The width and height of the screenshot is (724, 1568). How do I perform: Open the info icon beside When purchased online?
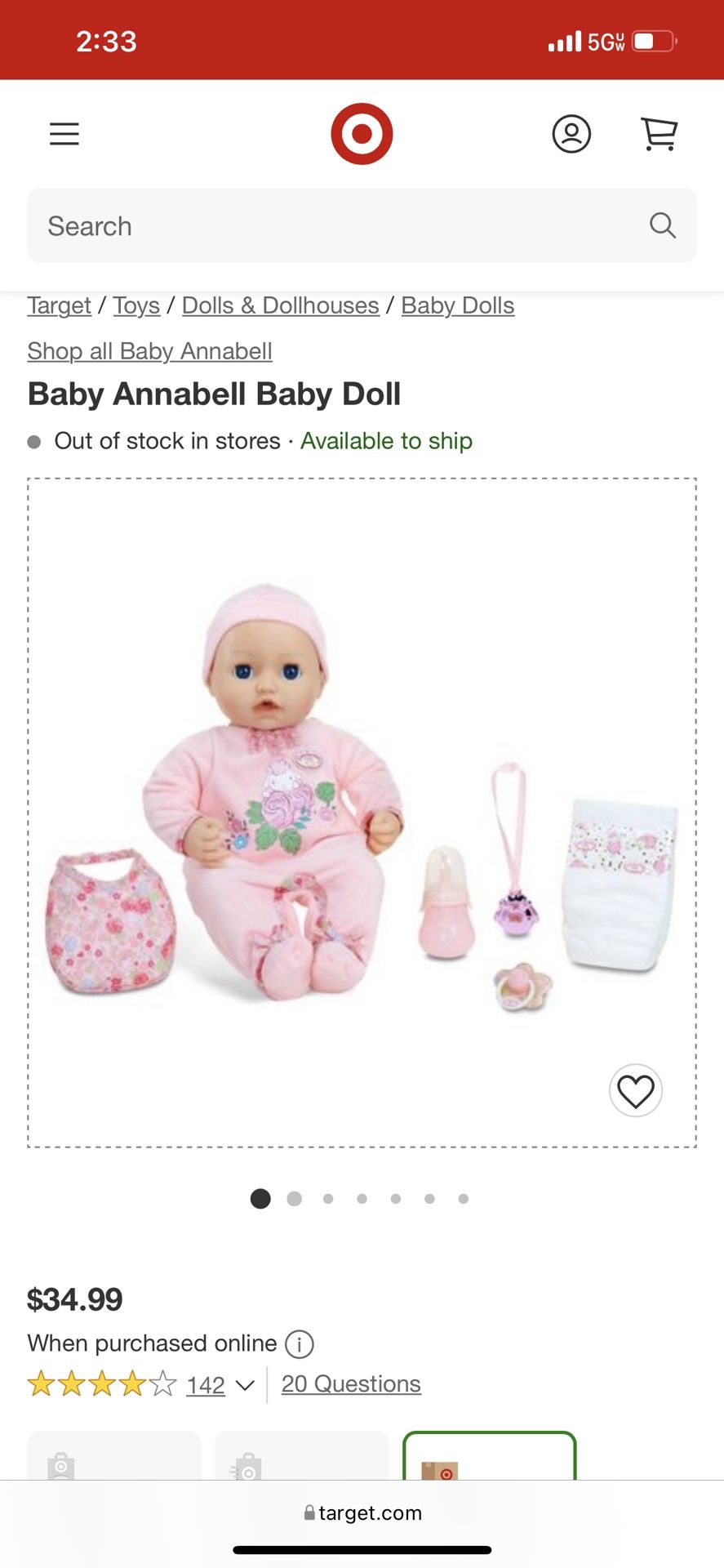click(300, 1343)
